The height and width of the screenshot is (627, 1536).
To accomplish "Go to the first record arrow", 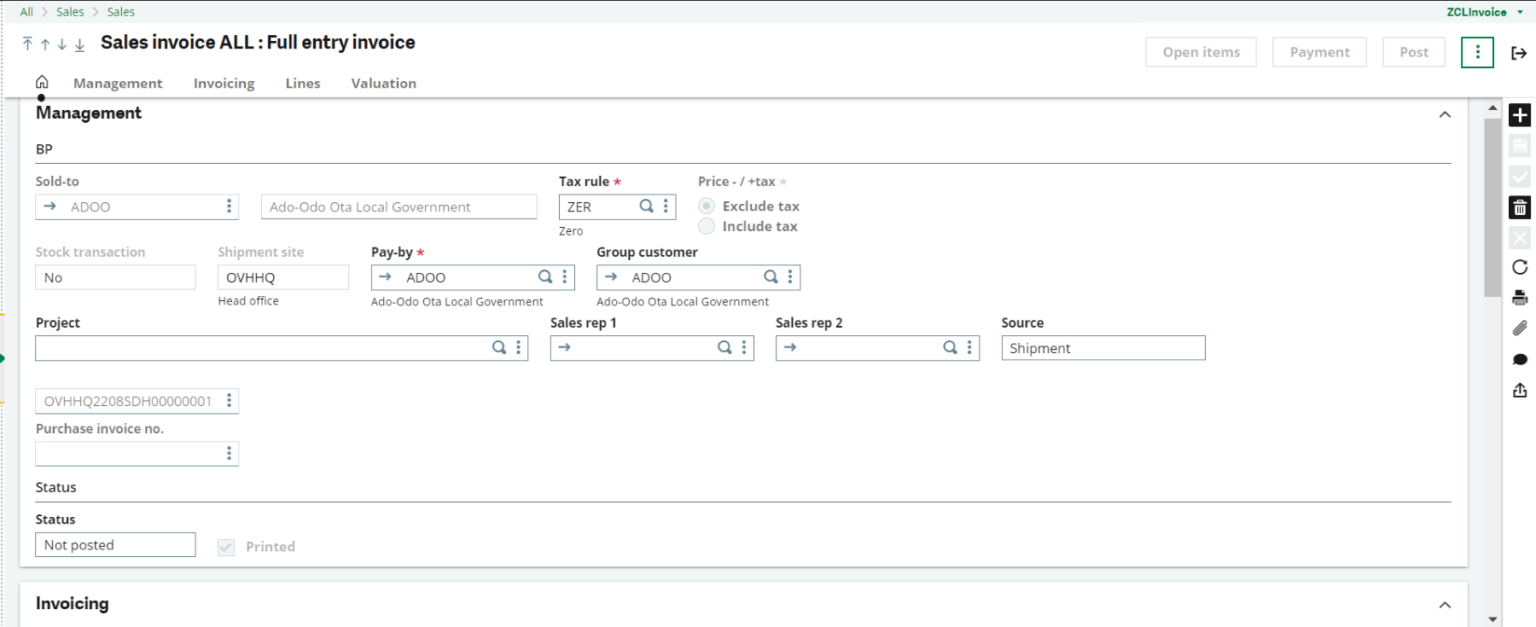I will coord(28,44).
